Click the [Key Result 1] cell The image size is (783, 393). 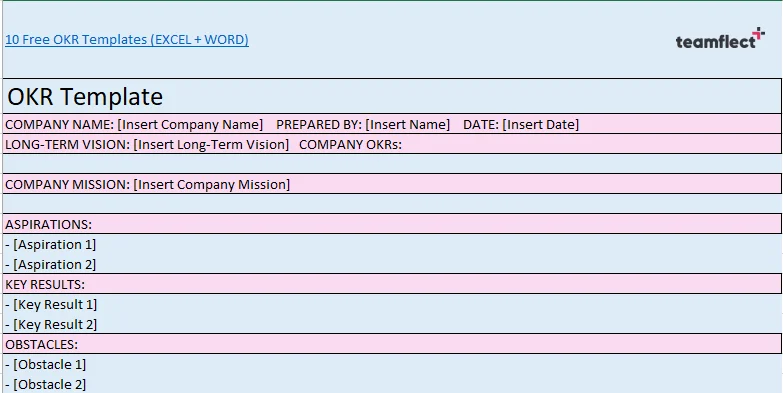coord(392,304)
